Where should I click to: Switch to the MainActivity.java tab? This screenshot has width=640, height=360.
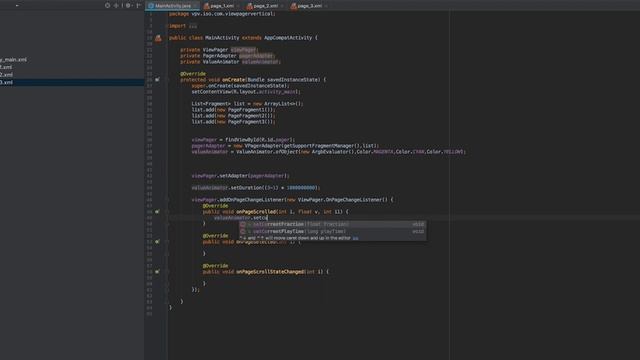click(173, 6)
